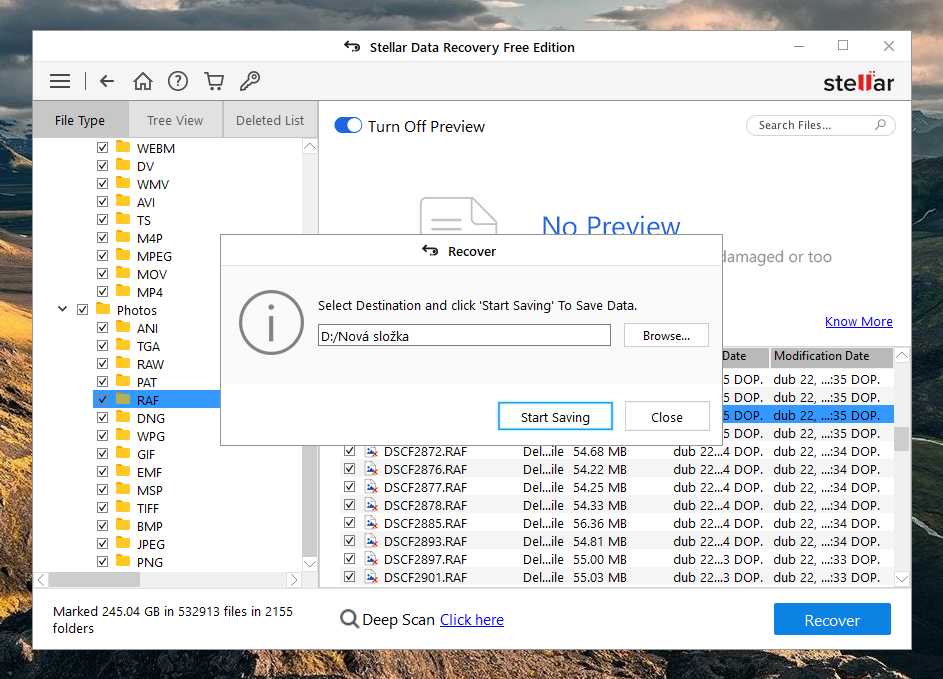This screenshot has width=943, height=679.
Task: Select the EMF tree item
Action: click(x=150, y=472)
